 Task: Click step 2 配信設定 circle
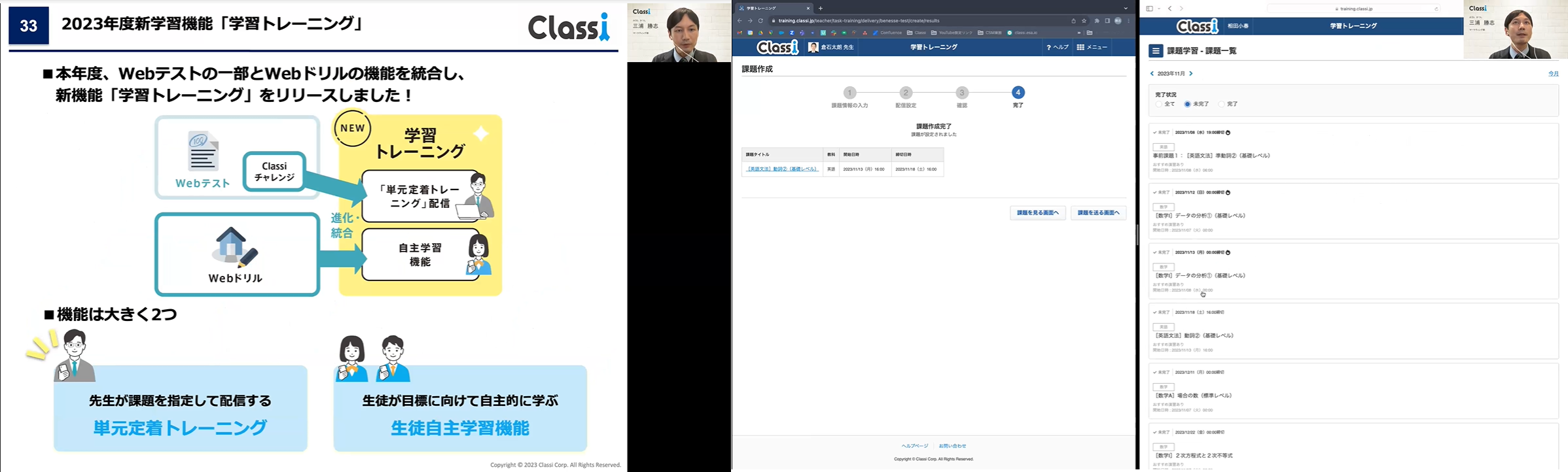[906, 93]
